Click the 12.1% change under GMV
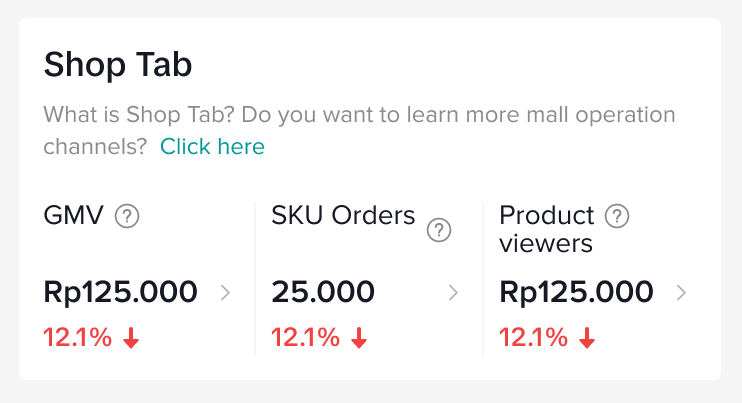 [78, 338]
